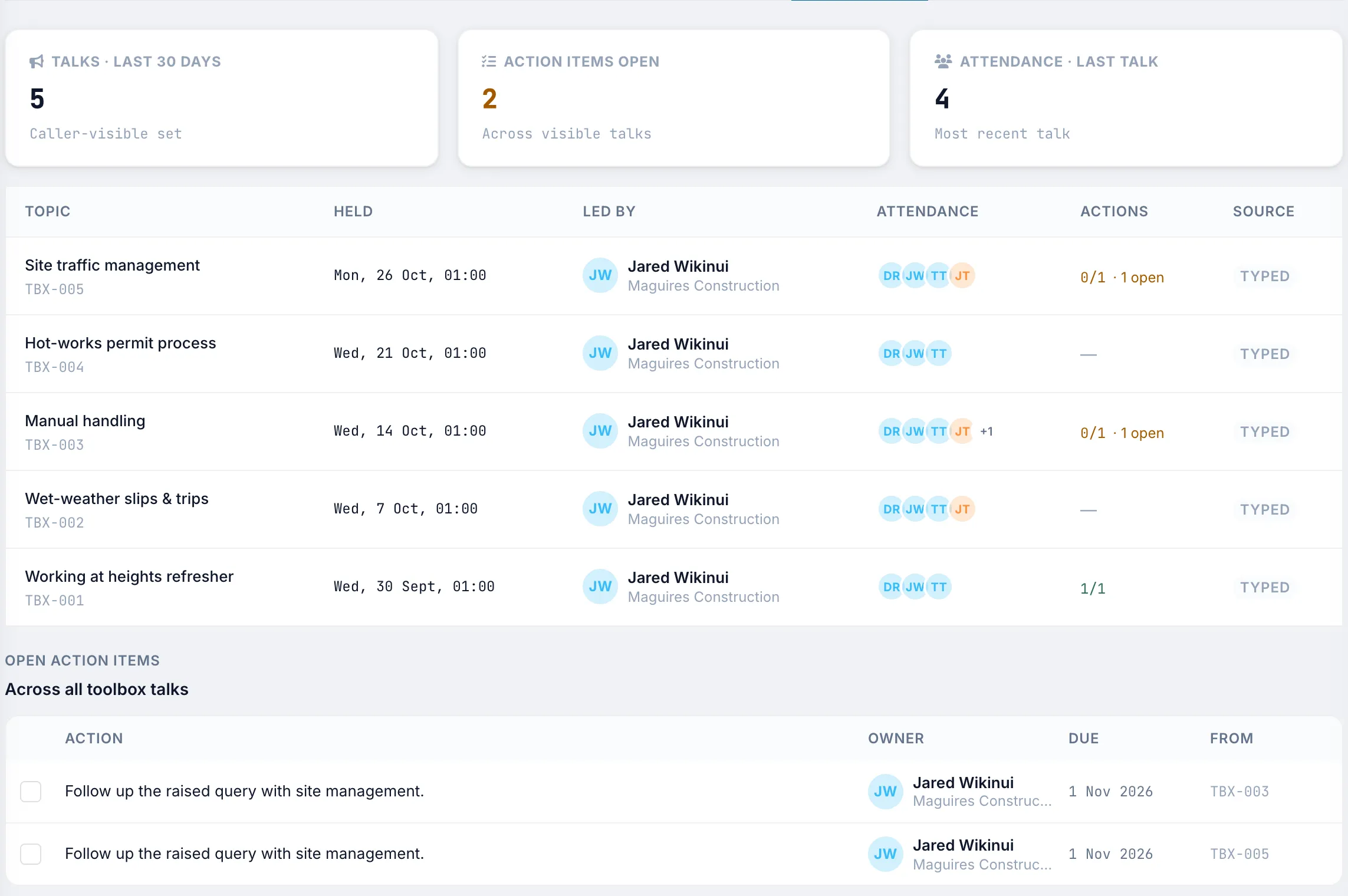Click the Action Items Open count 2
The width and height of the screenshot is (1348, 896).
click(x=489, y=98)
